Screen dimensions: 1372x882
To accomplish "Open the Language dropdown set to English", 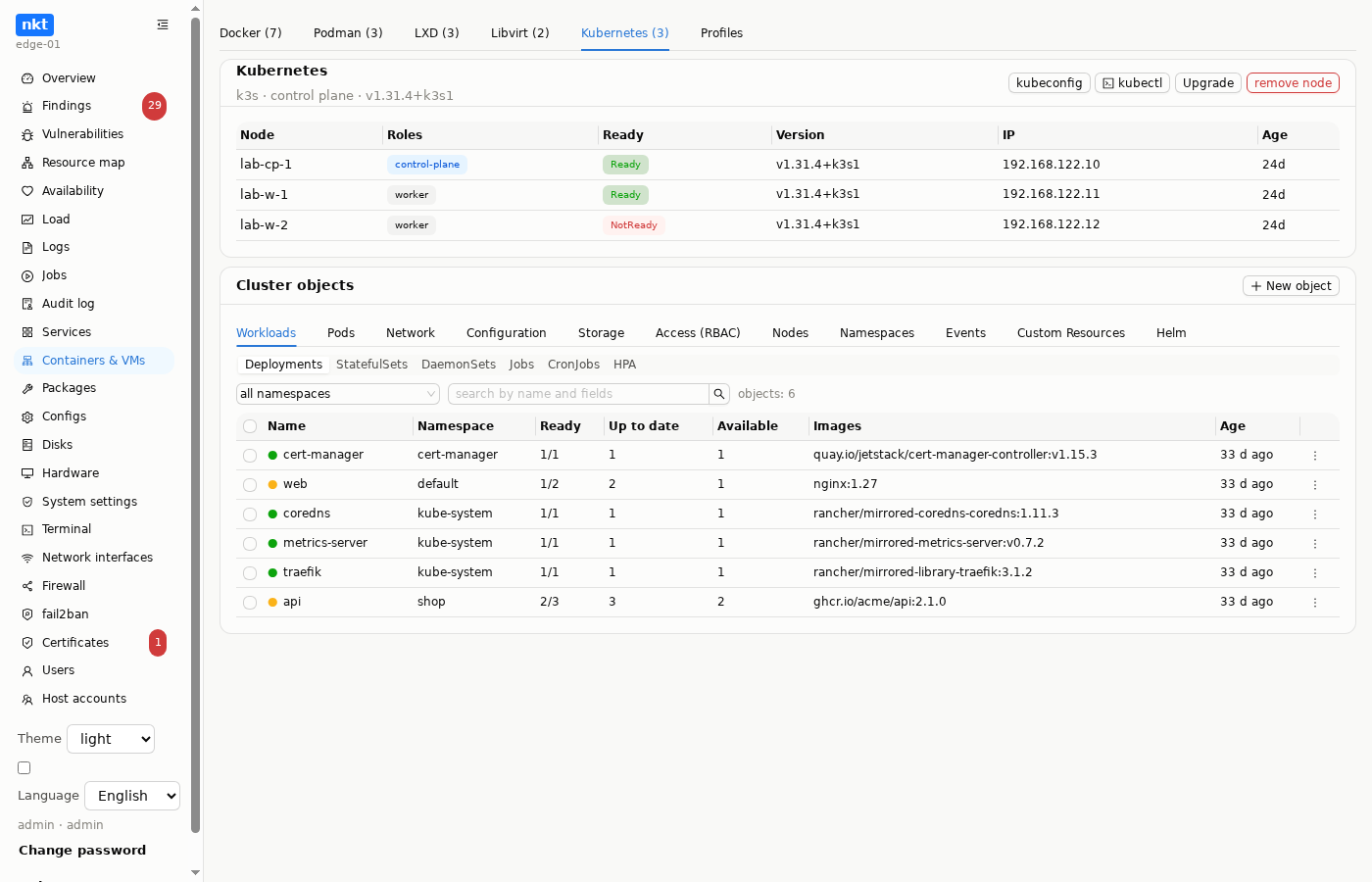I will 132,796.
